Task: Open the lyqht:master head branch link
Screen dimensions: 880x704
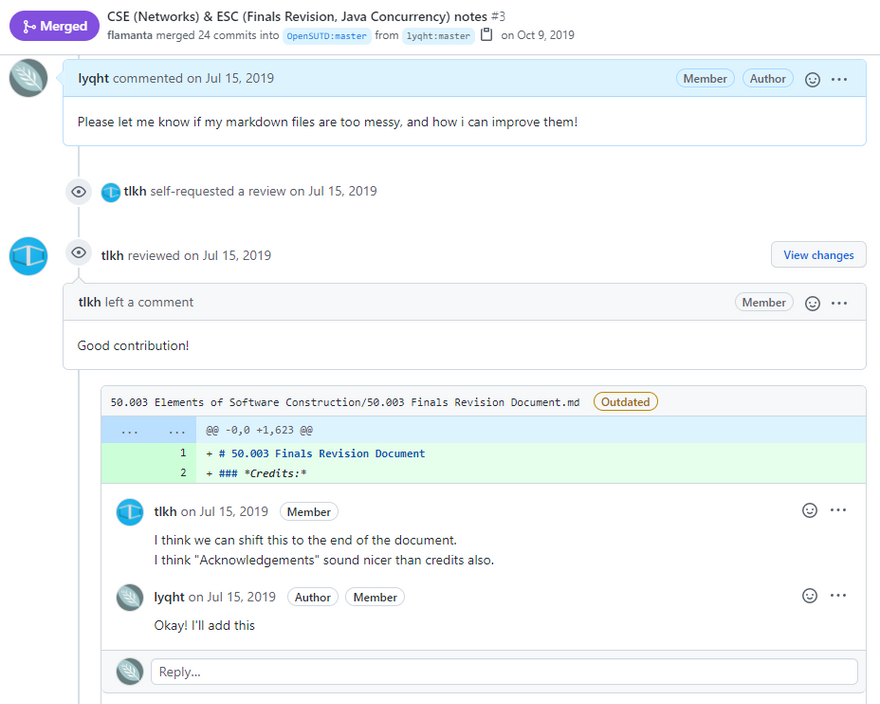Action: pos(437,36)
